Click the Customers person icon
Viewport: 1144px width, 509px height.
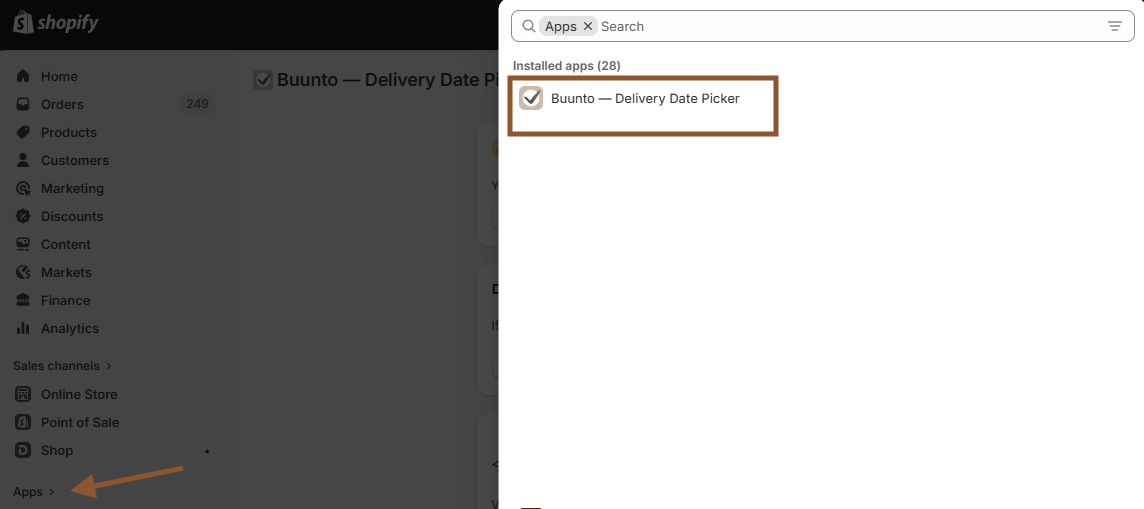(23, 160)
